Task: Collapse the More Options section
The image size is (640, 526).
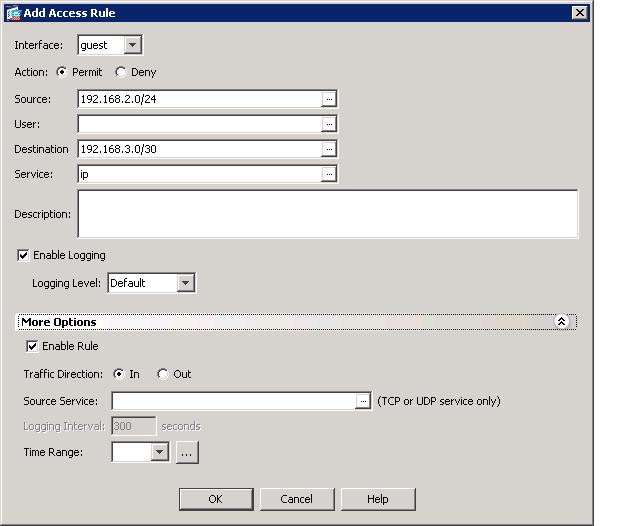Action: tap(562, 322)
